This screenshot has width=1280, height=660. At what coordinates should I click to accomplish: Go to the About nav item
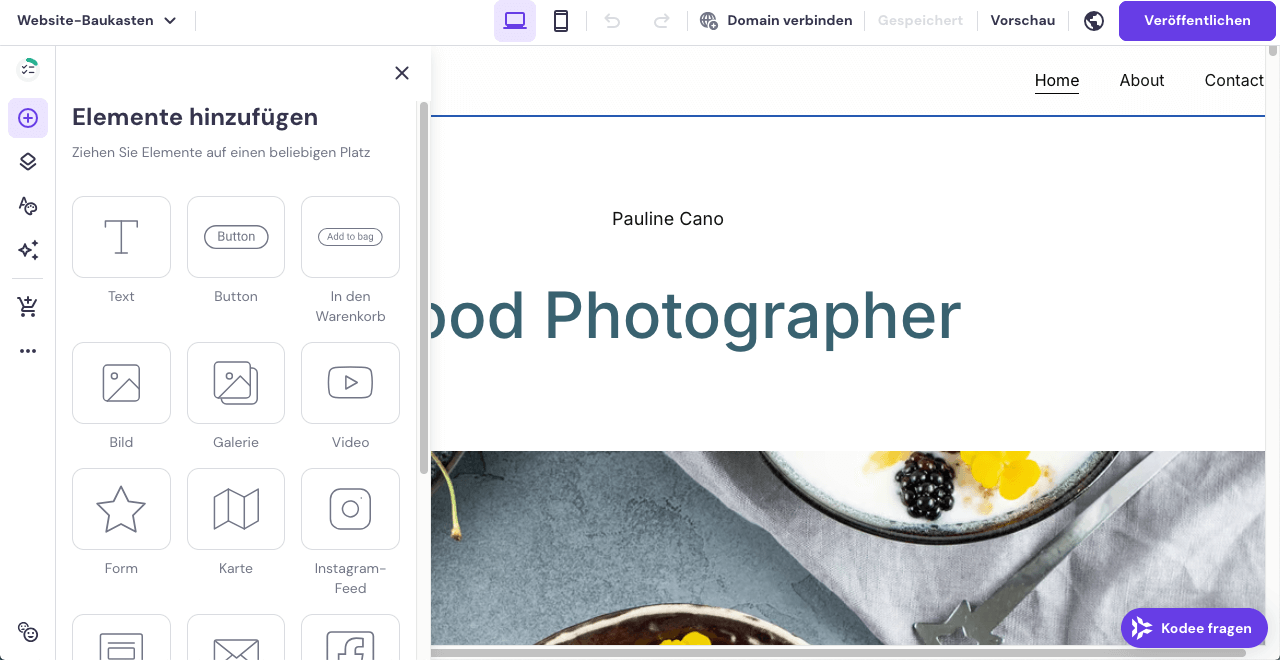1142,81
